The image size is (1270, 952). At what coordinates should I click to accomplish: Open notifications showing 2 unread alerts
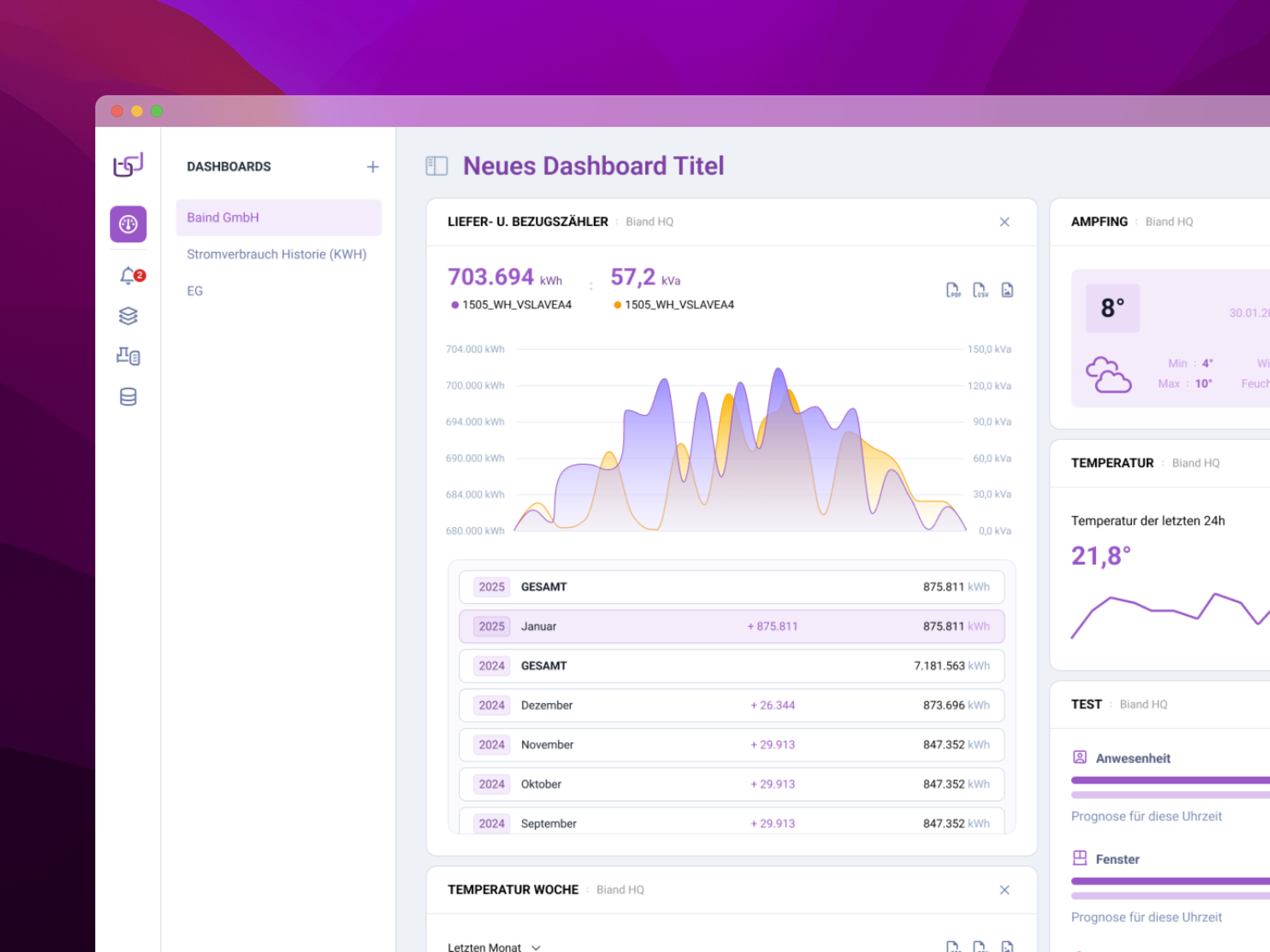tap(127, 276)
